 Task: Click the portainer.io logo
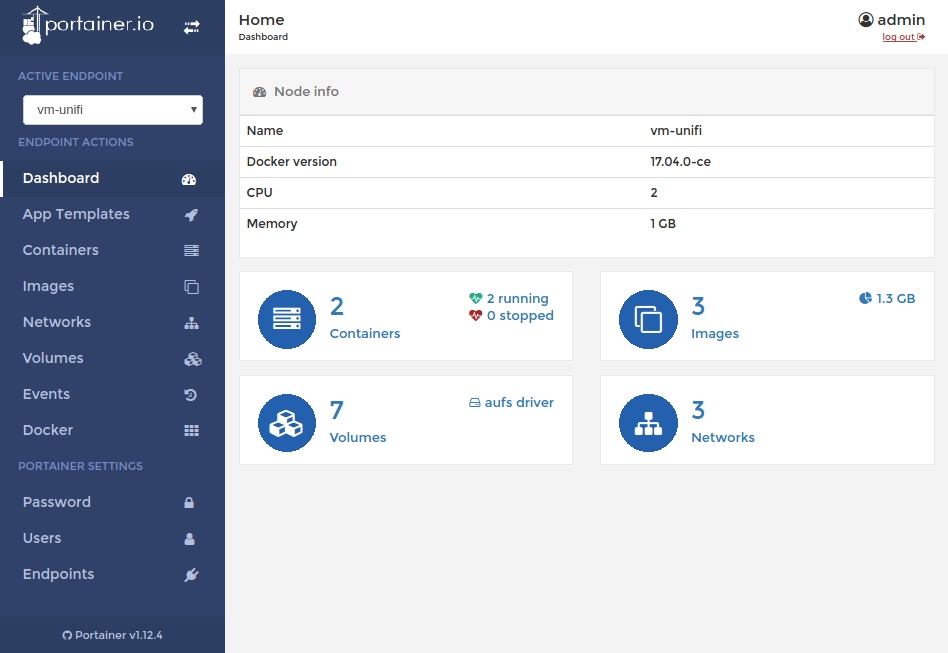88,25
